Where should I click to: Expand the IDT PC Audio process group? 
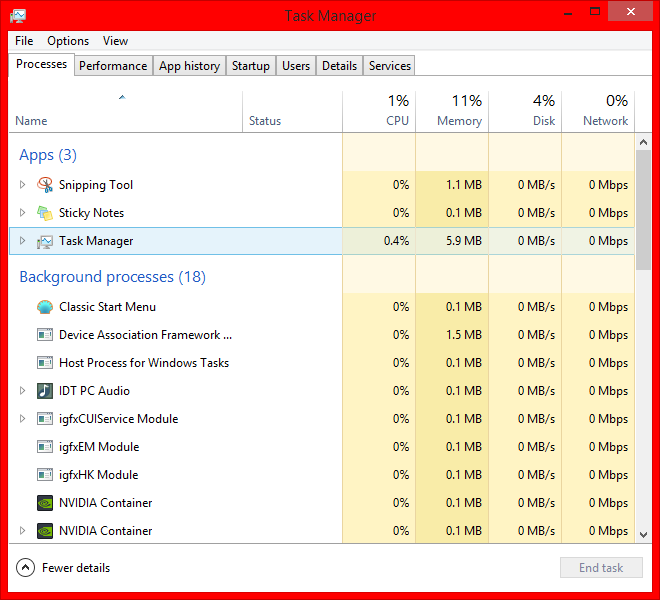pyautogui.click(x=22, y=391)
